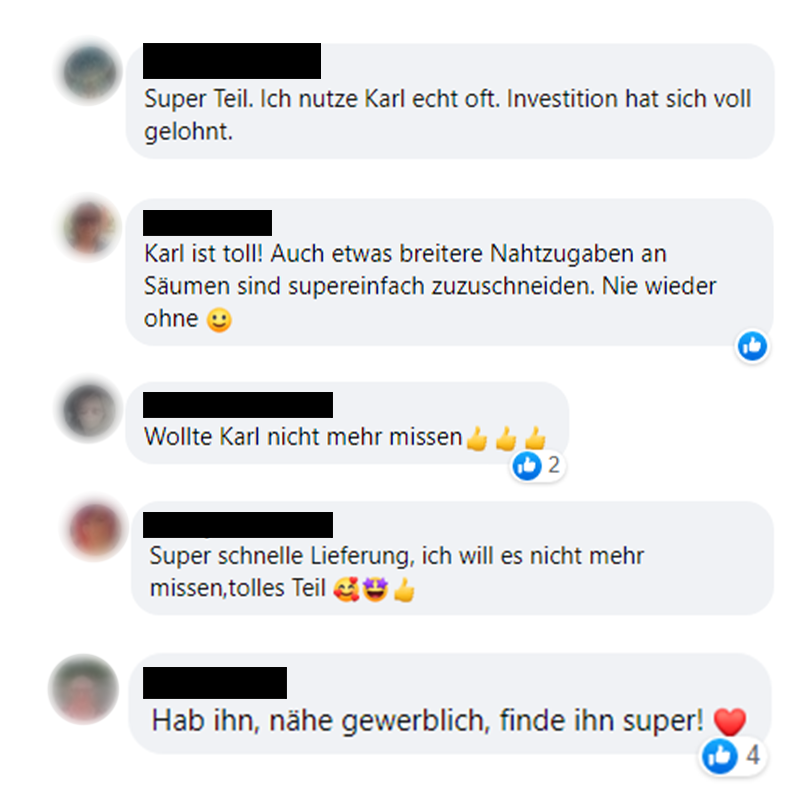The image size is (800, 800).
Task: Click redacted author name above 'Karl ist toll'
Action: click(x=208, y=222)
